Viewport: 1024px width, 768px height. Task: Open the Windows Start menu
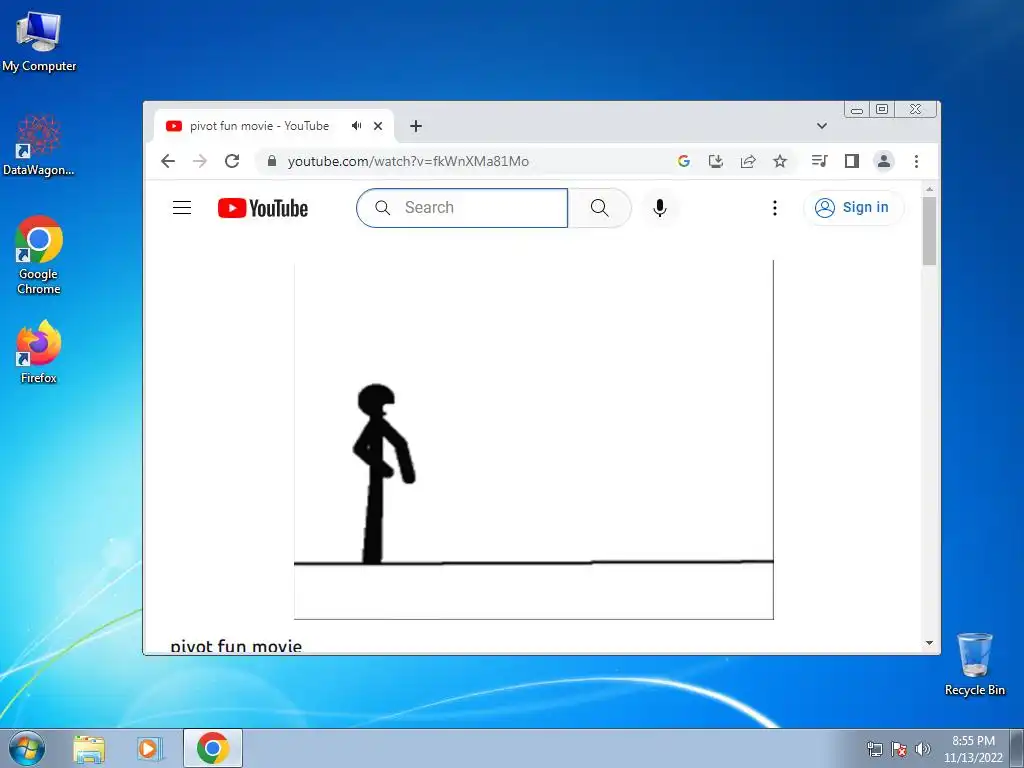(27, 748)
